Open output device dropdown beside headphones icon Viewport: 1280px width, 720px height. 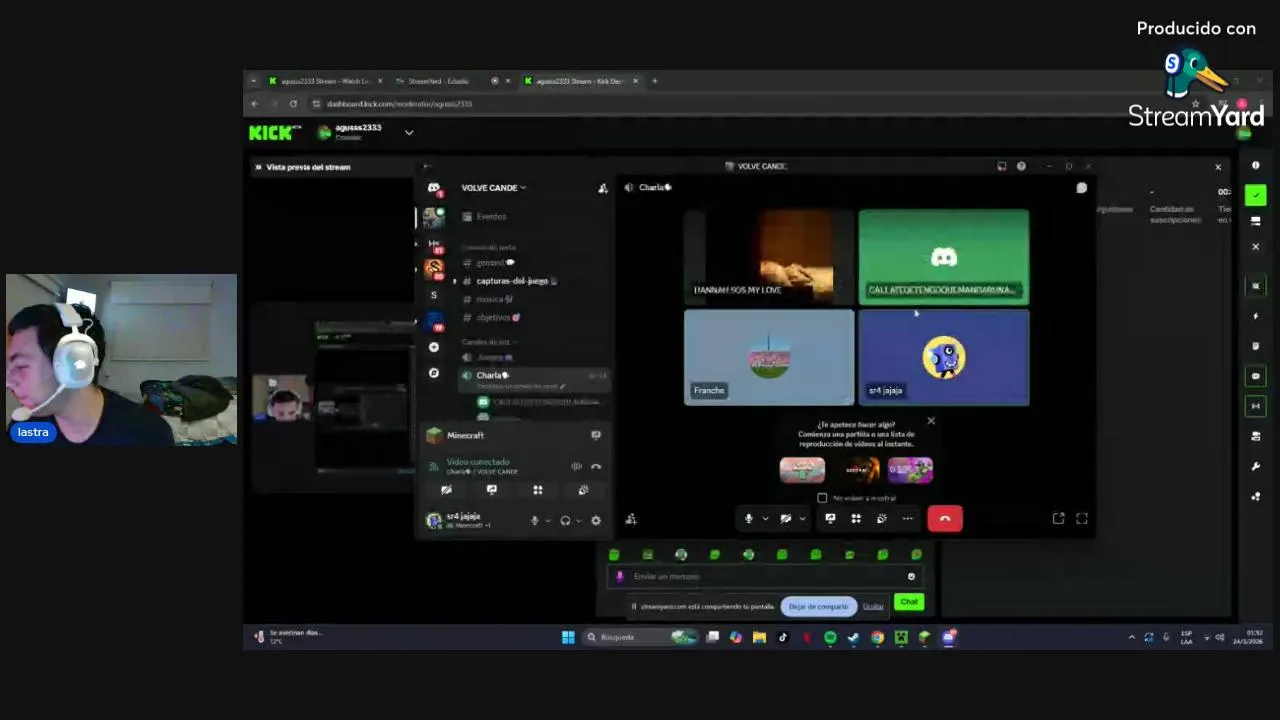[x=578, y=520]
